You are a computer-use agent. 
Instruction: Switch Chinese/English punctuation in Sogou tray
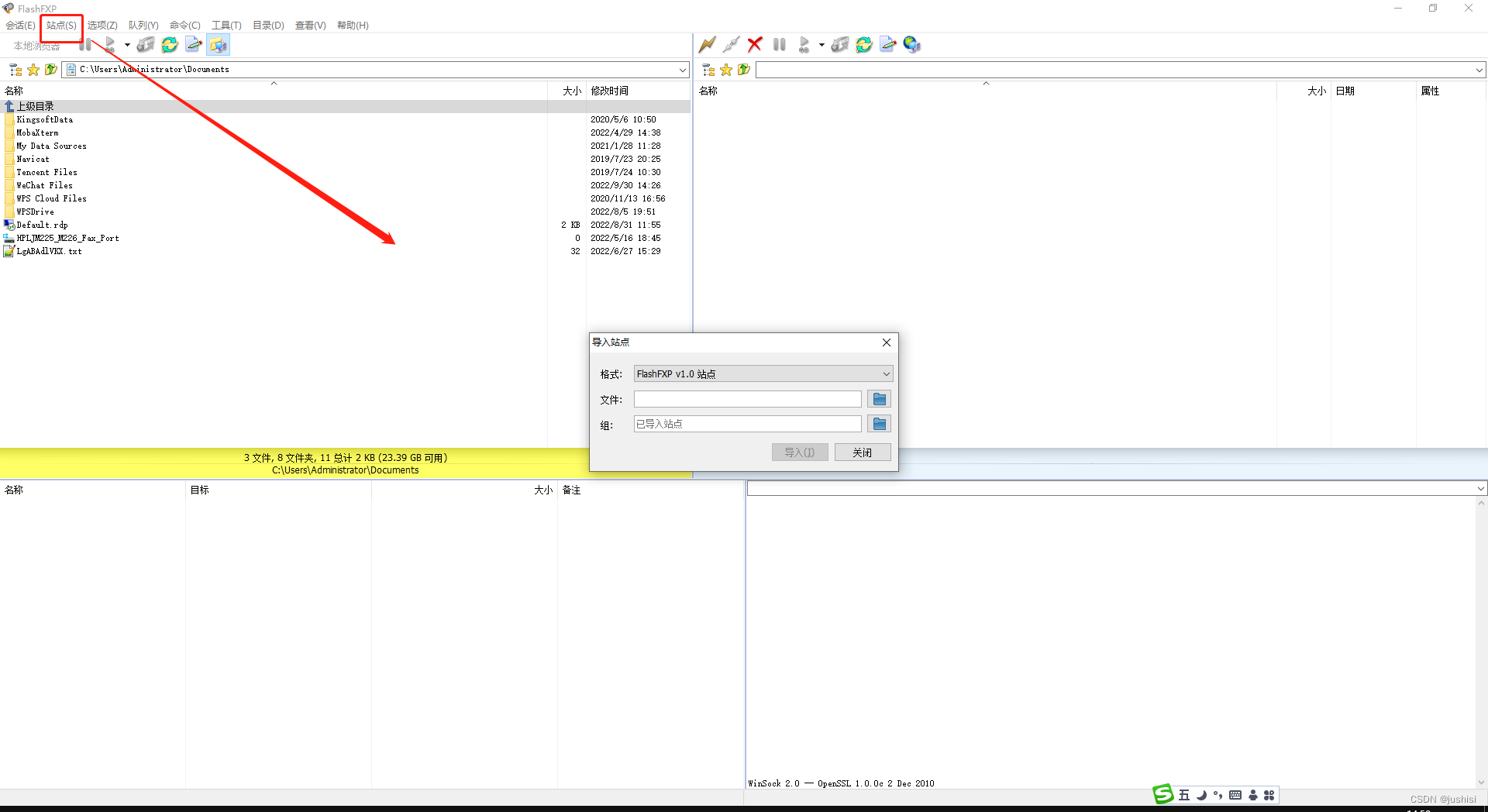point(1218,795)
